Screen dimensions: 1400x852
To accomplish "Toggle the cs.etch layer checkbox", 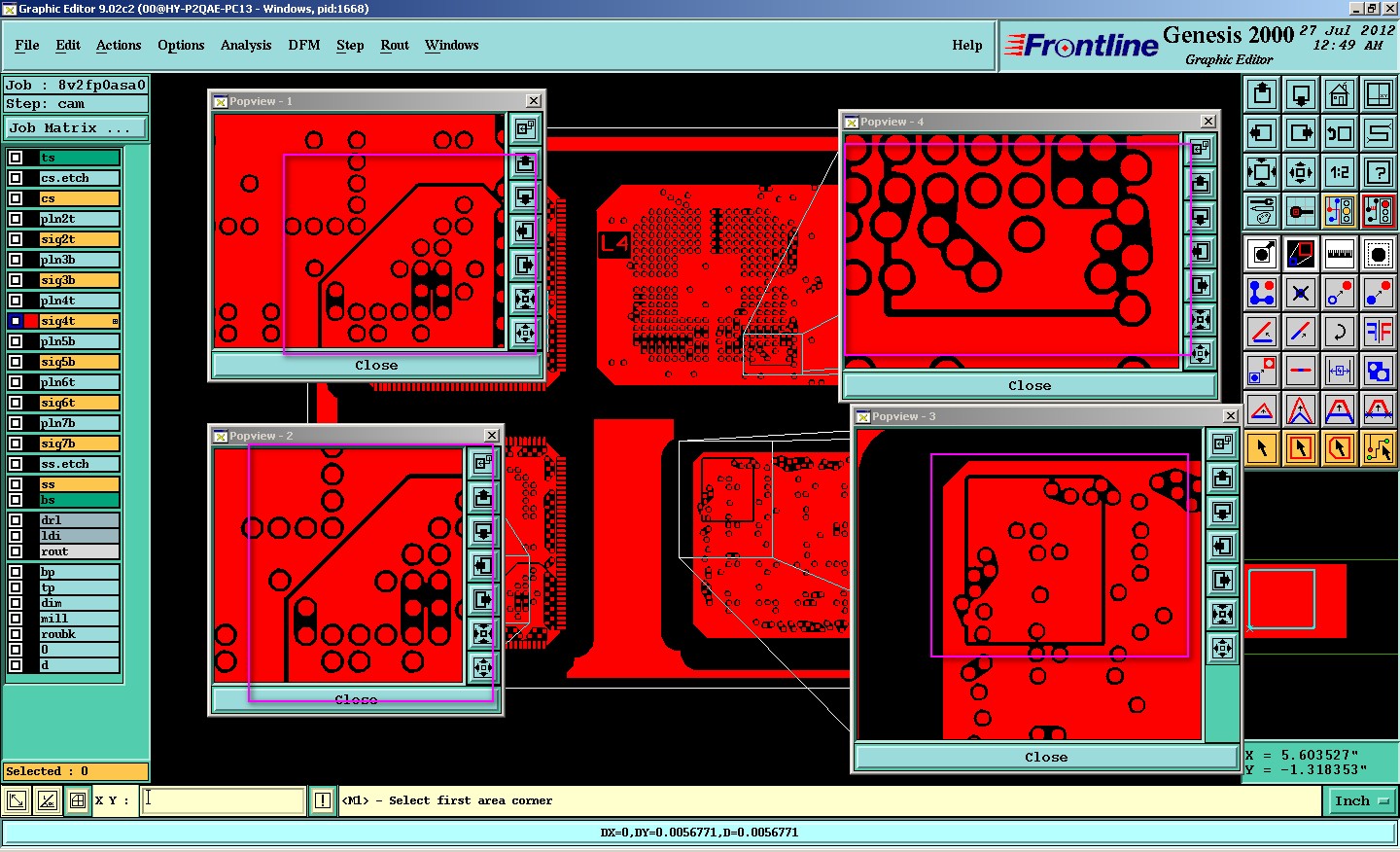I will point(16,178).
